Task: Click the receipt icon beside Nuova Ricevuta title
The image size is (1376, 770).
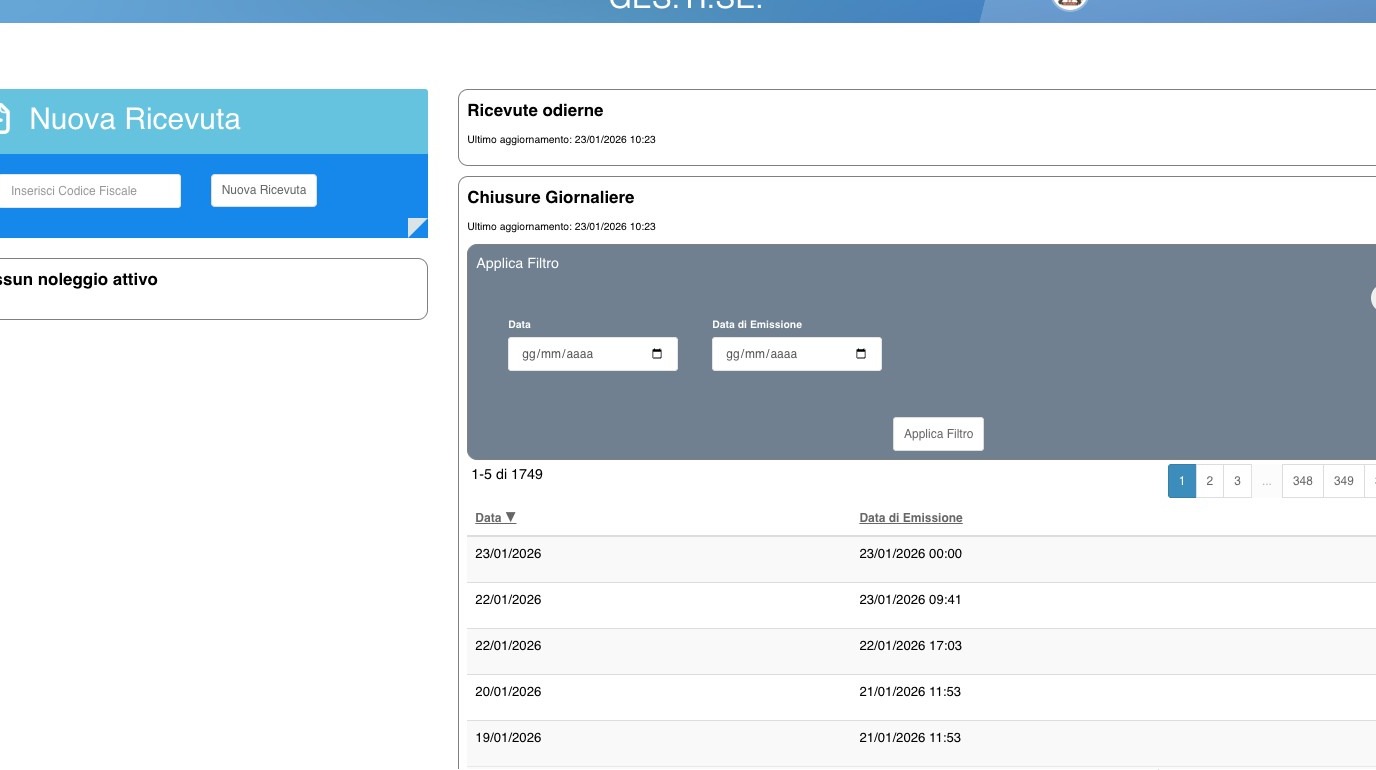Action: point(3,119)
